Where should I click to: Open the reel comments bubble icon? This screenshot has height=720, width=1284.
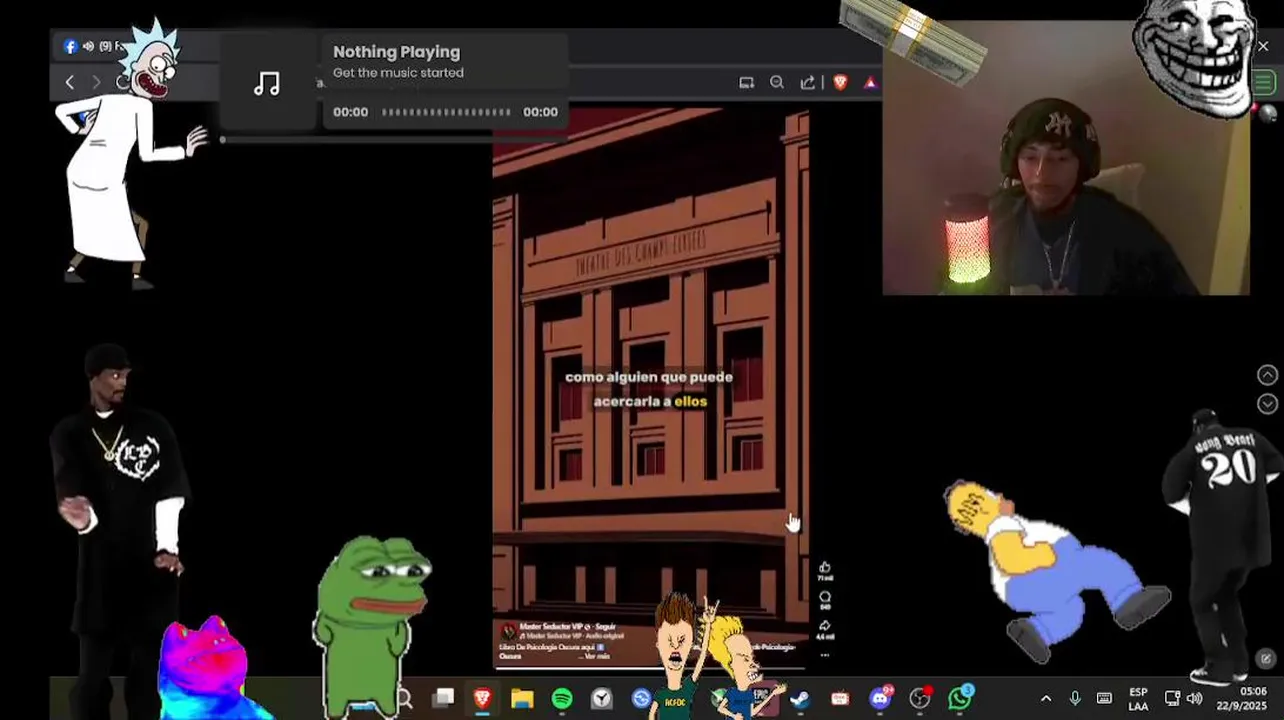pos(825,597)
